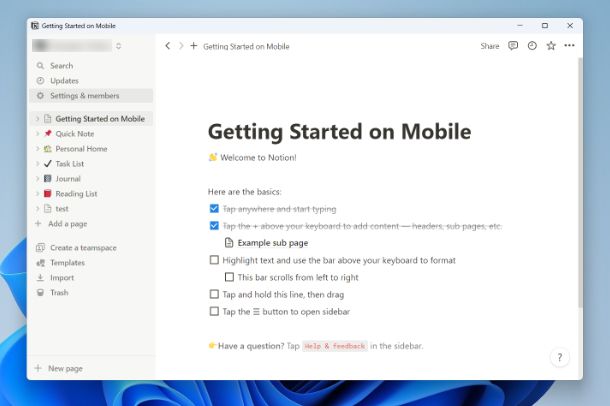
Task: Check 'Tap the ☰ button to open sidebar'
Action: click(214, 311)
